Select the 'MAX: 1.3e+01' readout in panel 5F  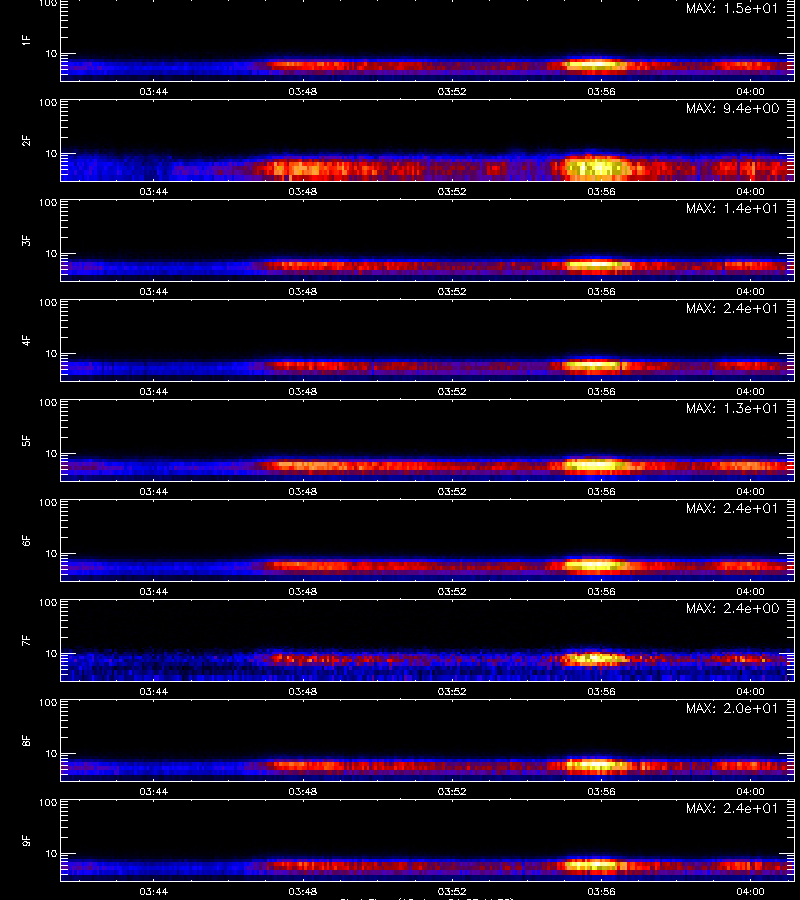(732, 408)
